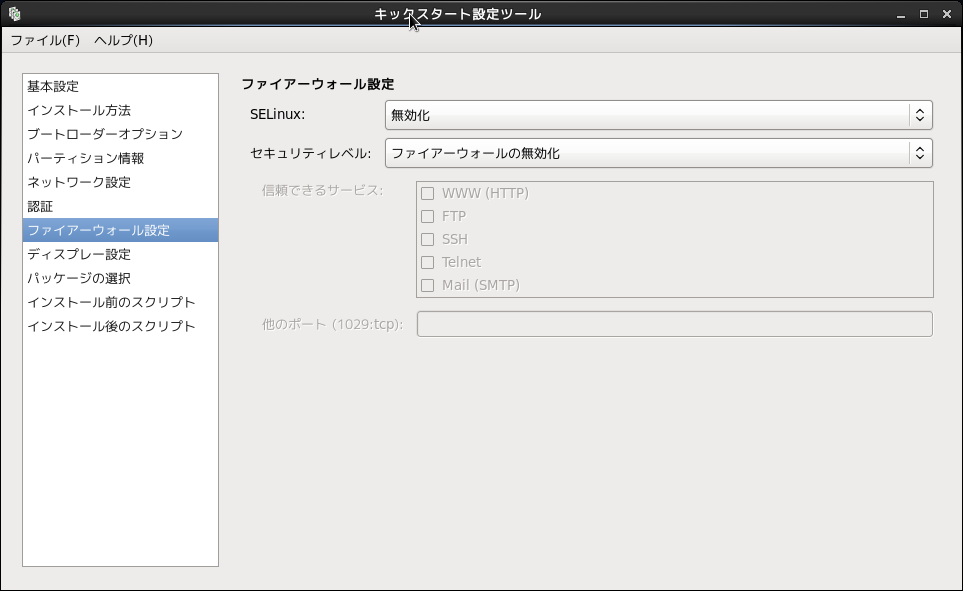Viewport: 963px width, 591px height.
Task: Toggle the WWW (HTTP) checkbox
Action: [x=428, y=193]
